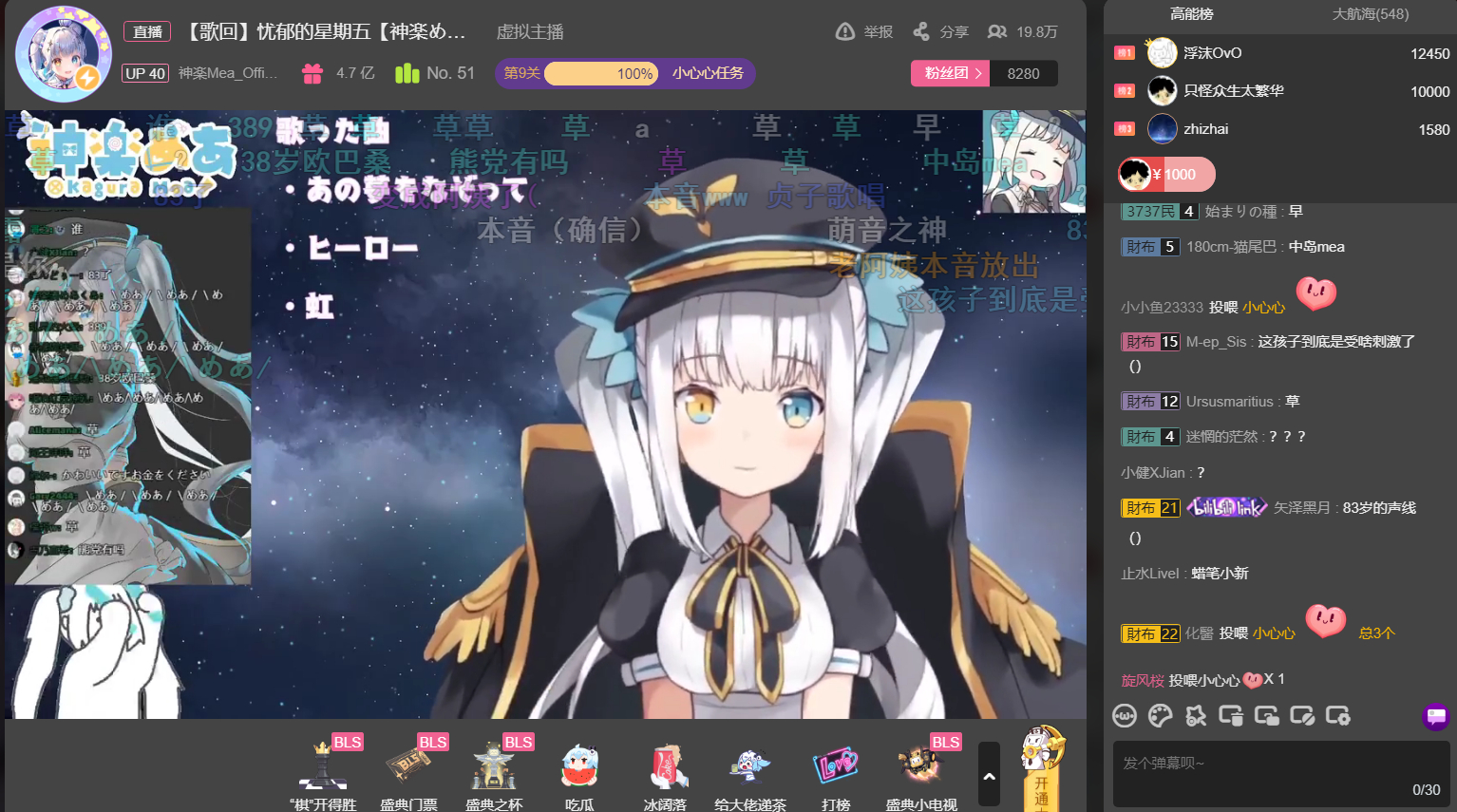The width and height of the screenshot is (1457, 812).
Task: Click username 小健XJian in chat
Action: click(1153, 473)
